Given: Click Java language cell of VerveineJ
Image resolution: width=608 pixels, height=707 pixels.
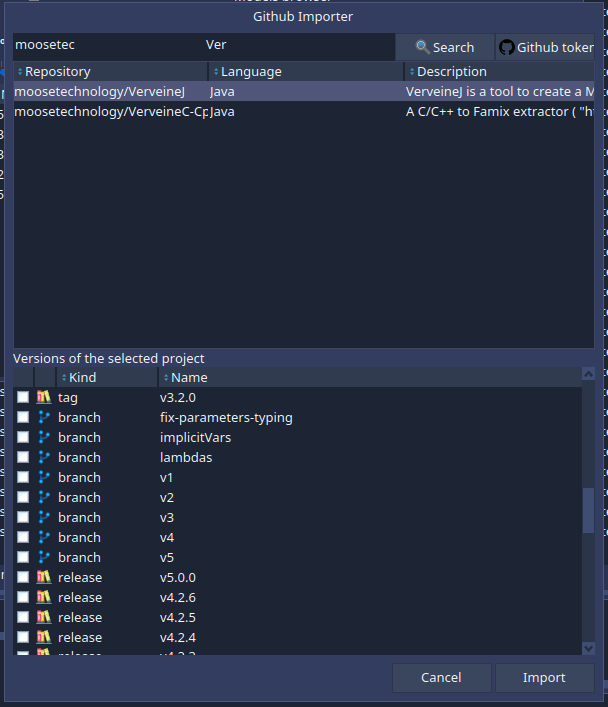Looking at the screenshot, I should pyautogui.click(x=306, y=92).
